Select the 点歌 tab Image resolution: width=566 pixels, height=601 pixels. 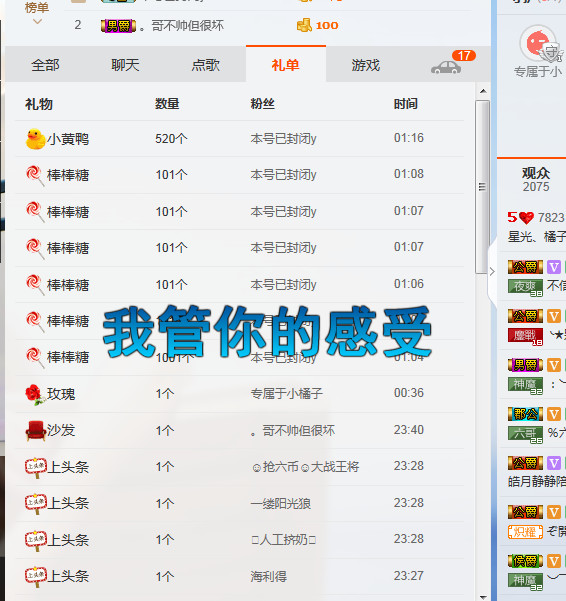coord(205,65)
